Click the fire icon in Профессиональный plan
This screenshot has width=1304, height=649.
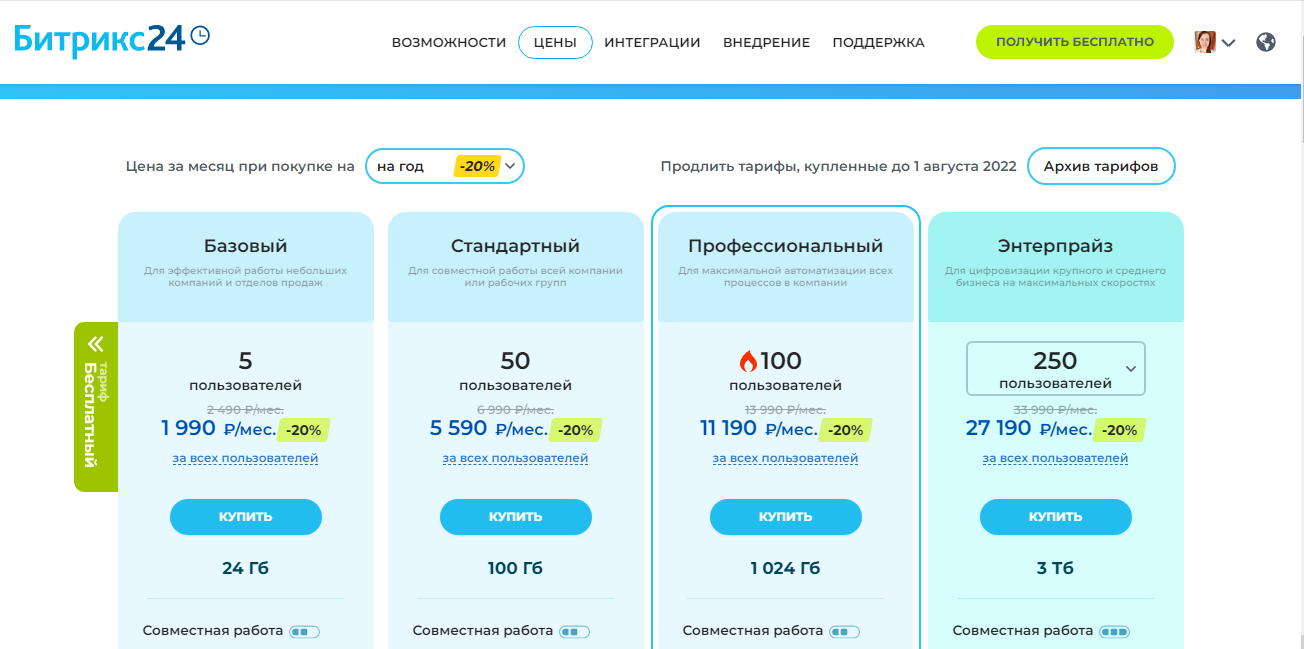[x=748, y=361]
